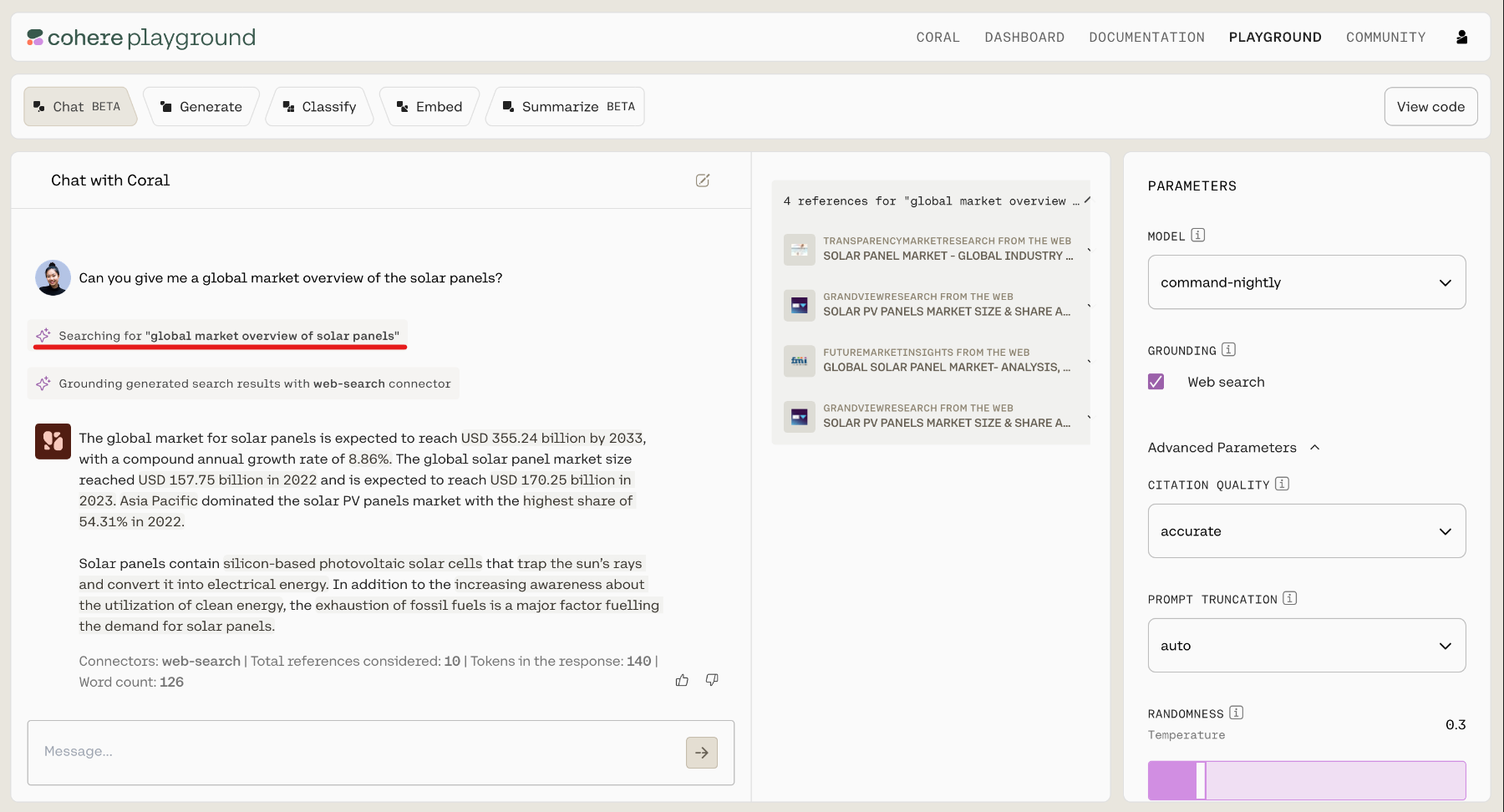Adjust the Temperature randomness slider
Image resolution: width=1504 pixels, height=812 pixels.
point(1201,780)
